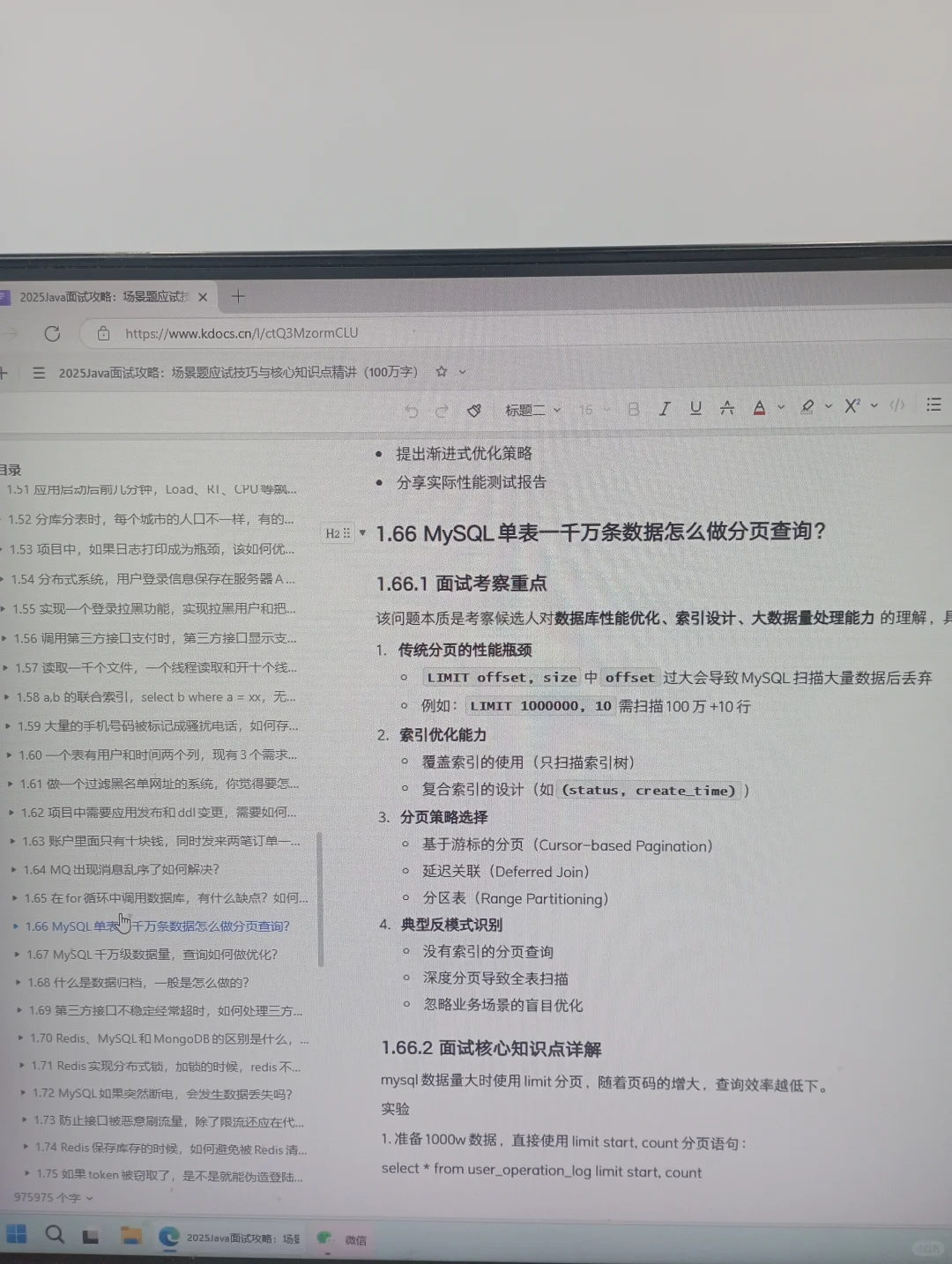Open a new browser tab with plus

(238, 296)
